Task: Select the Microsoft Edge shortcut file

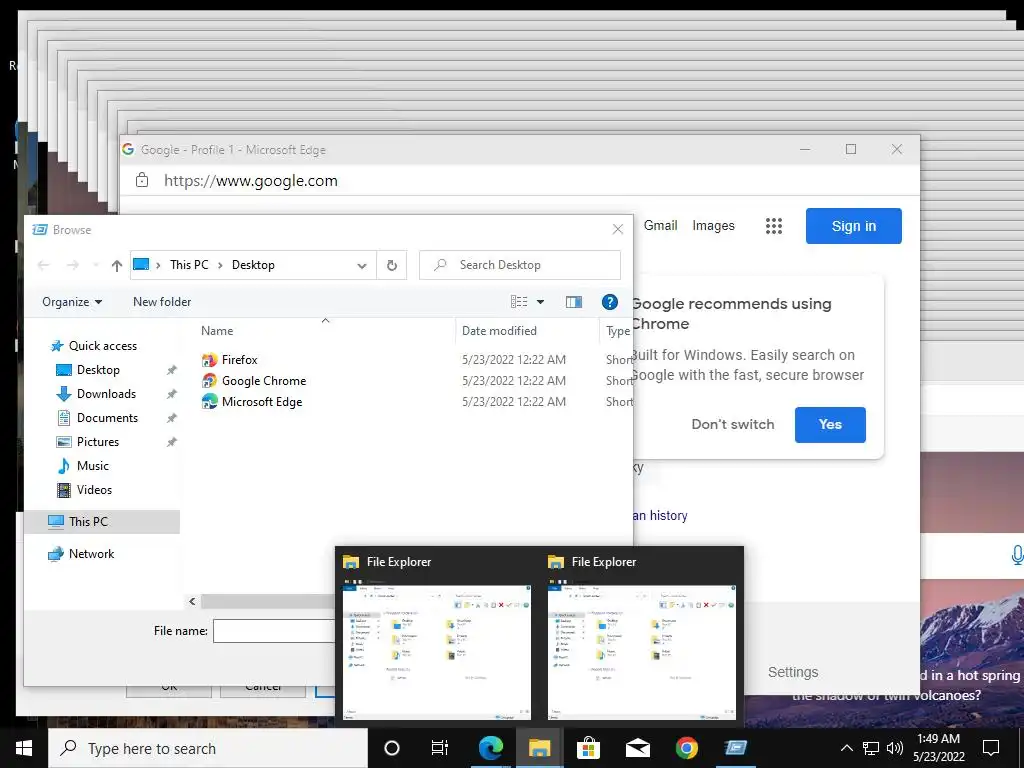Action: 251,402
